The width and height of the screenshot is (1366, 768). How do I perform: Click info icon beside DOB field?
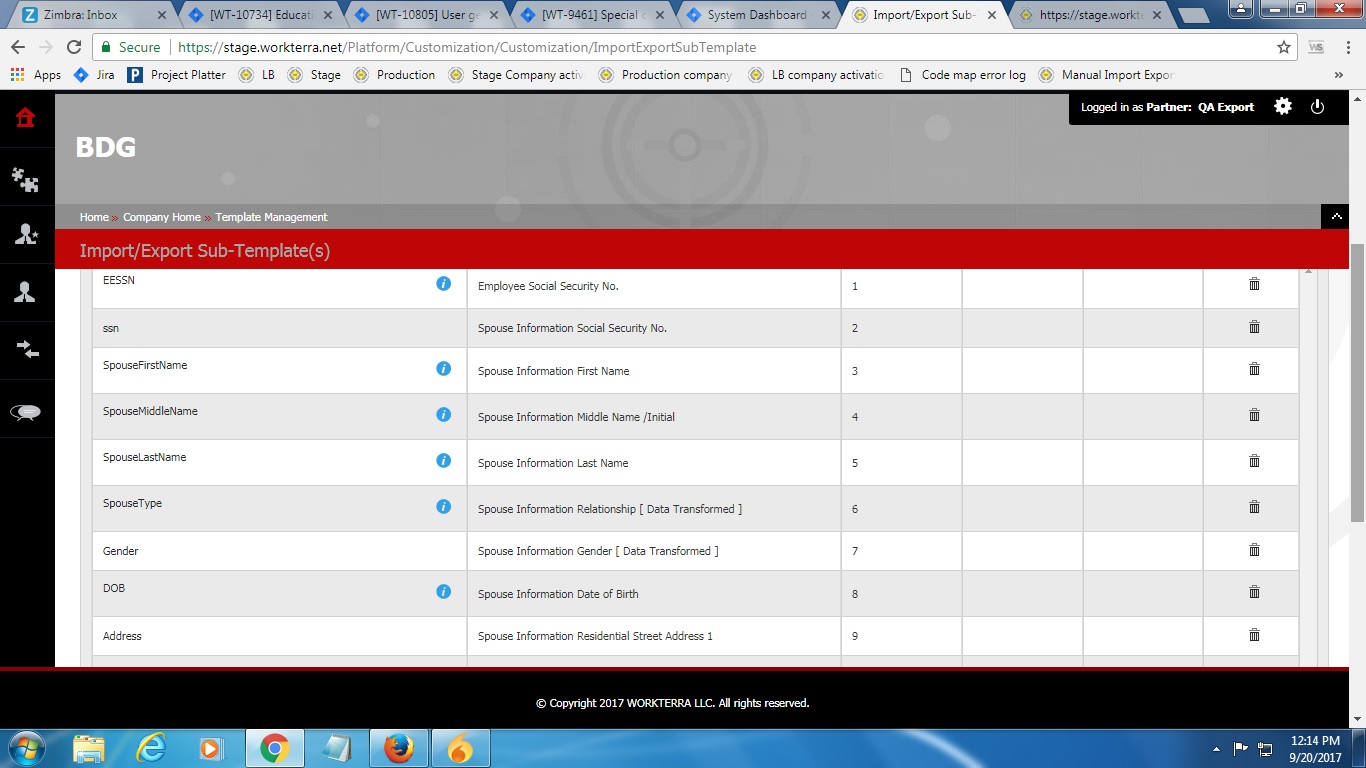pos(443,592)
